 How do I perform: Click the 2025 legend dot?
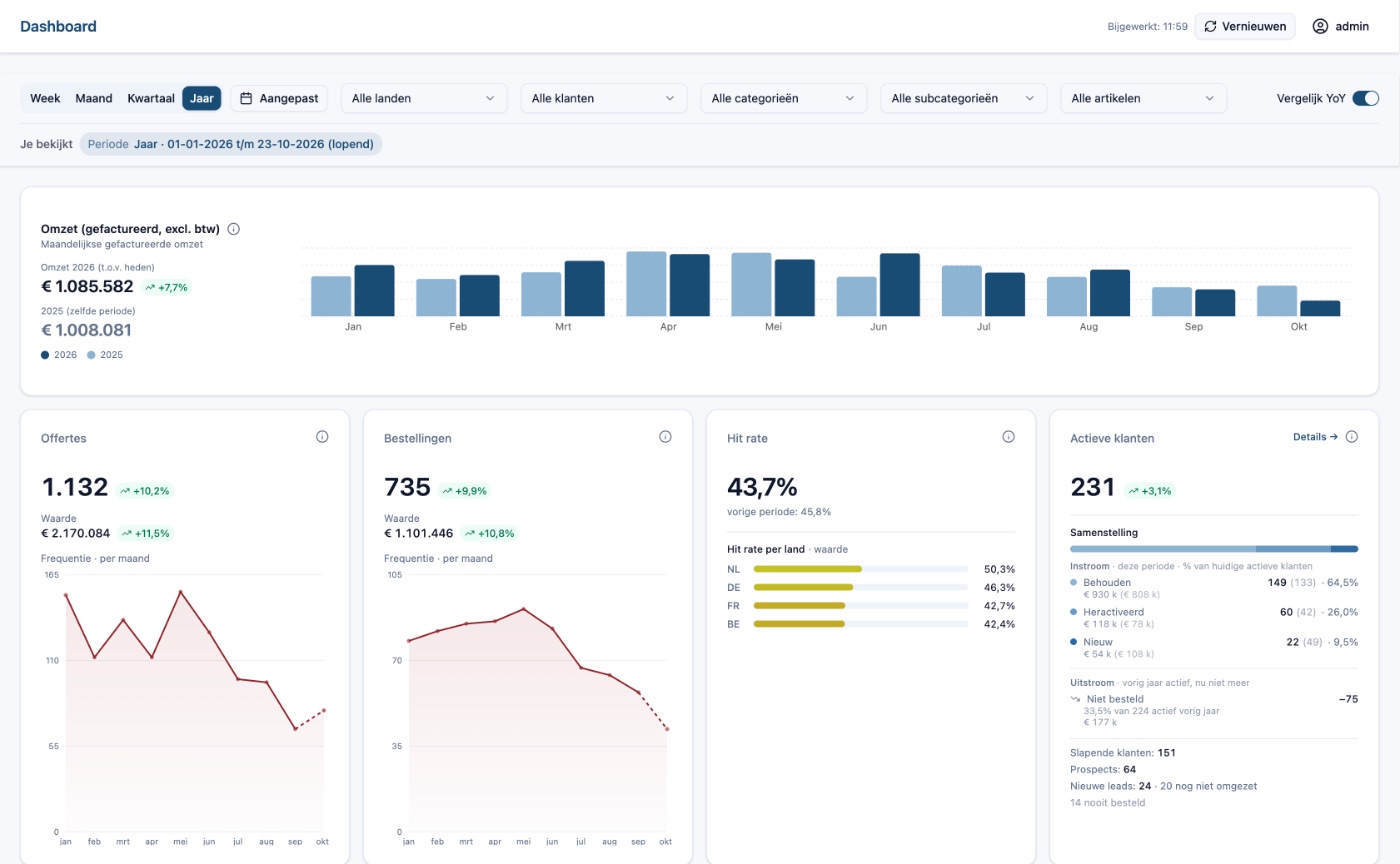coord(91,355)
